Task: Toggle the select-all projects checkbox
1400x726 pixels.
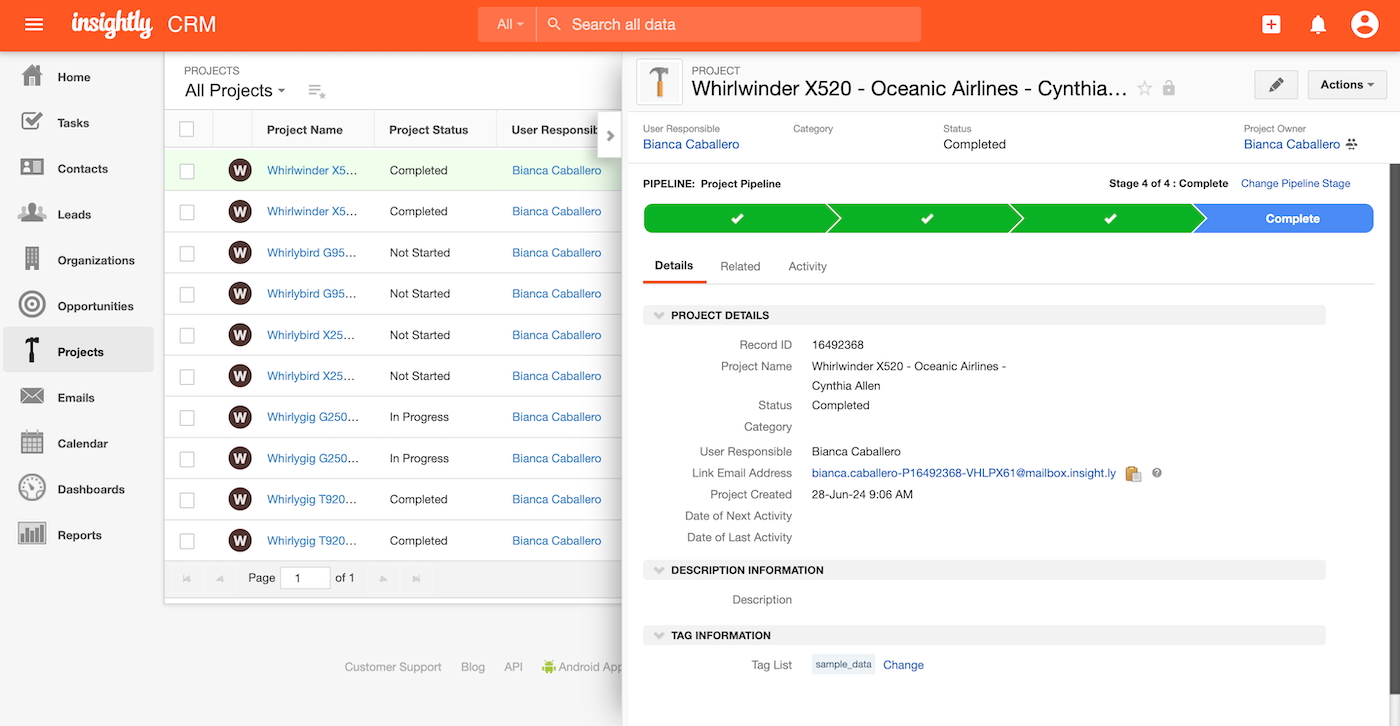Action: (187, 129)
